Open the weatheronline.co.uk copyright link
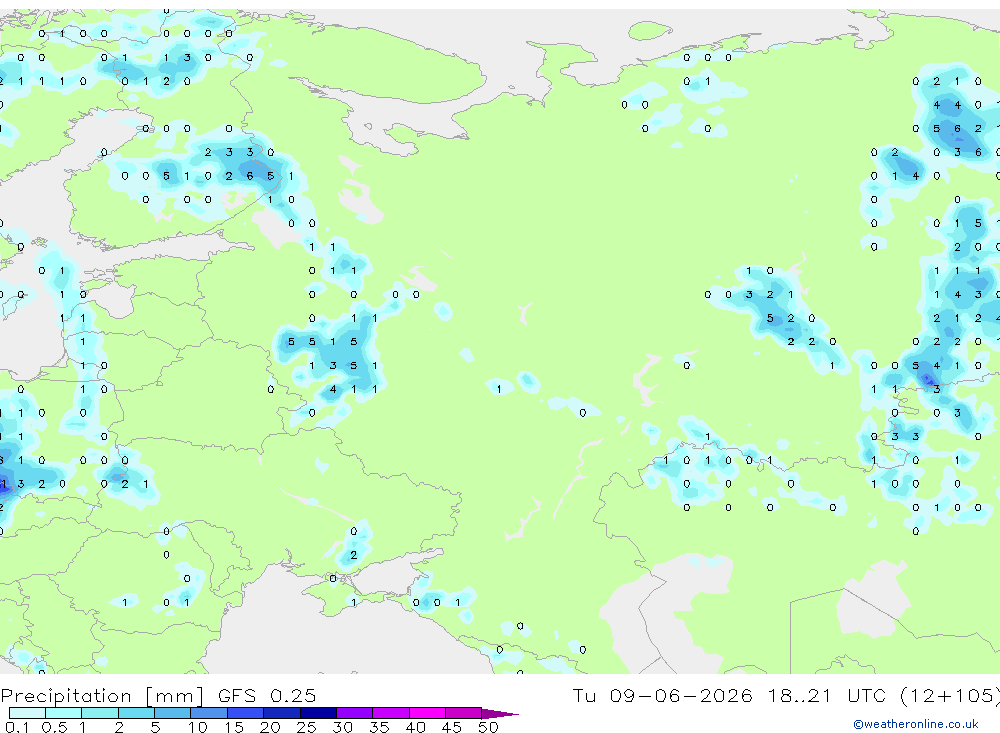Viewport: 1000px width, 733px height. (916, 724)
